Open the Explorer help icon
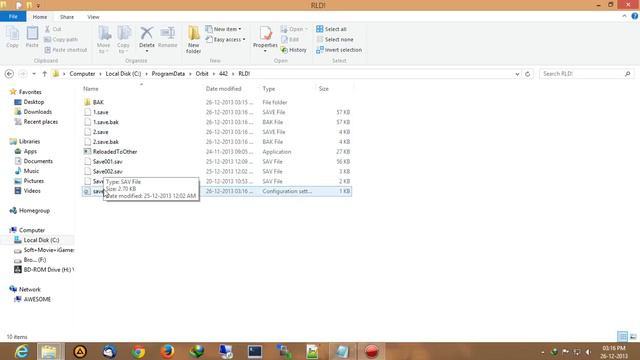 pos(634,16)
